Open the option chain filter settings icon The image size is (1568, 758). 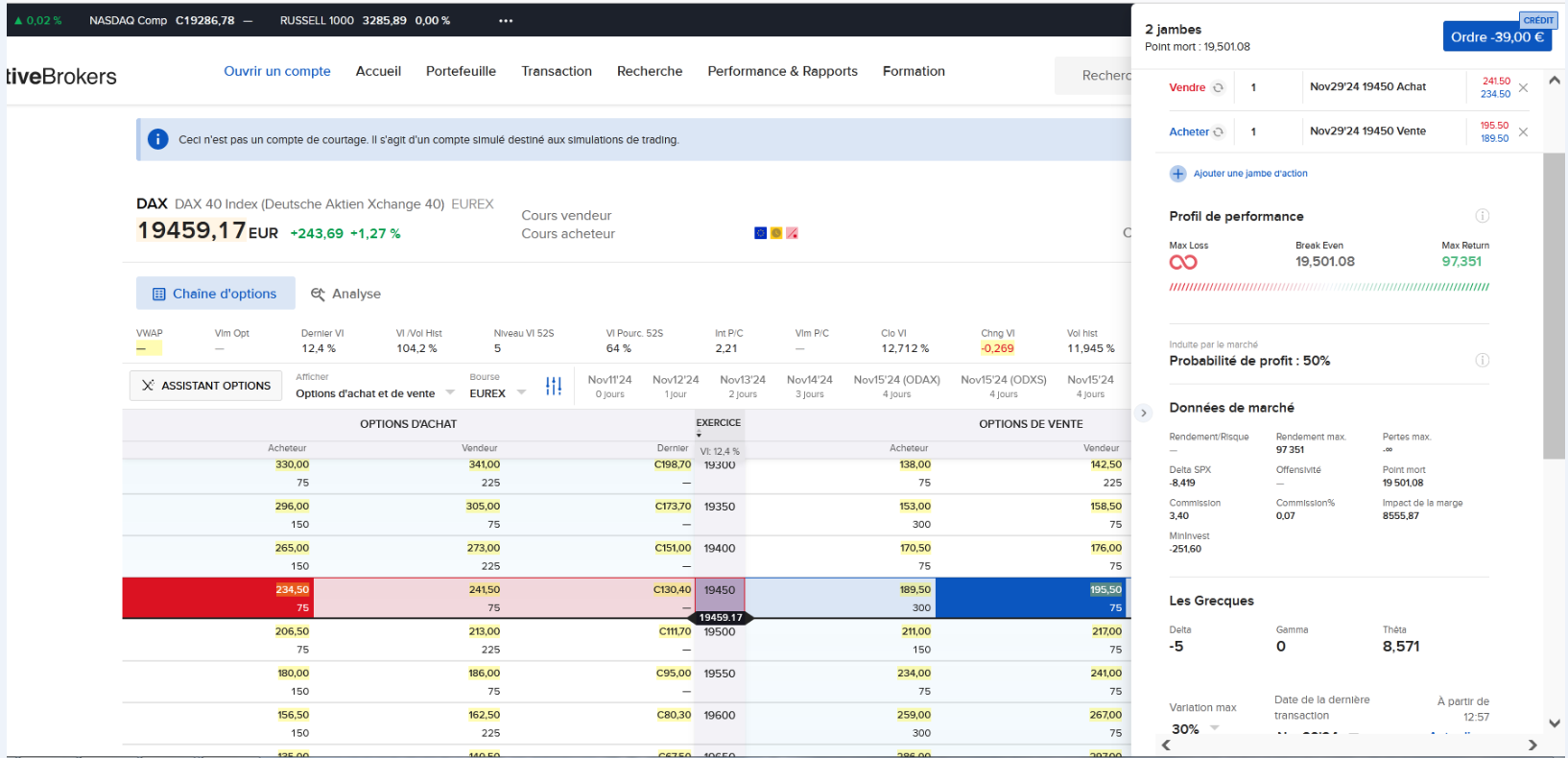(554, 386)
